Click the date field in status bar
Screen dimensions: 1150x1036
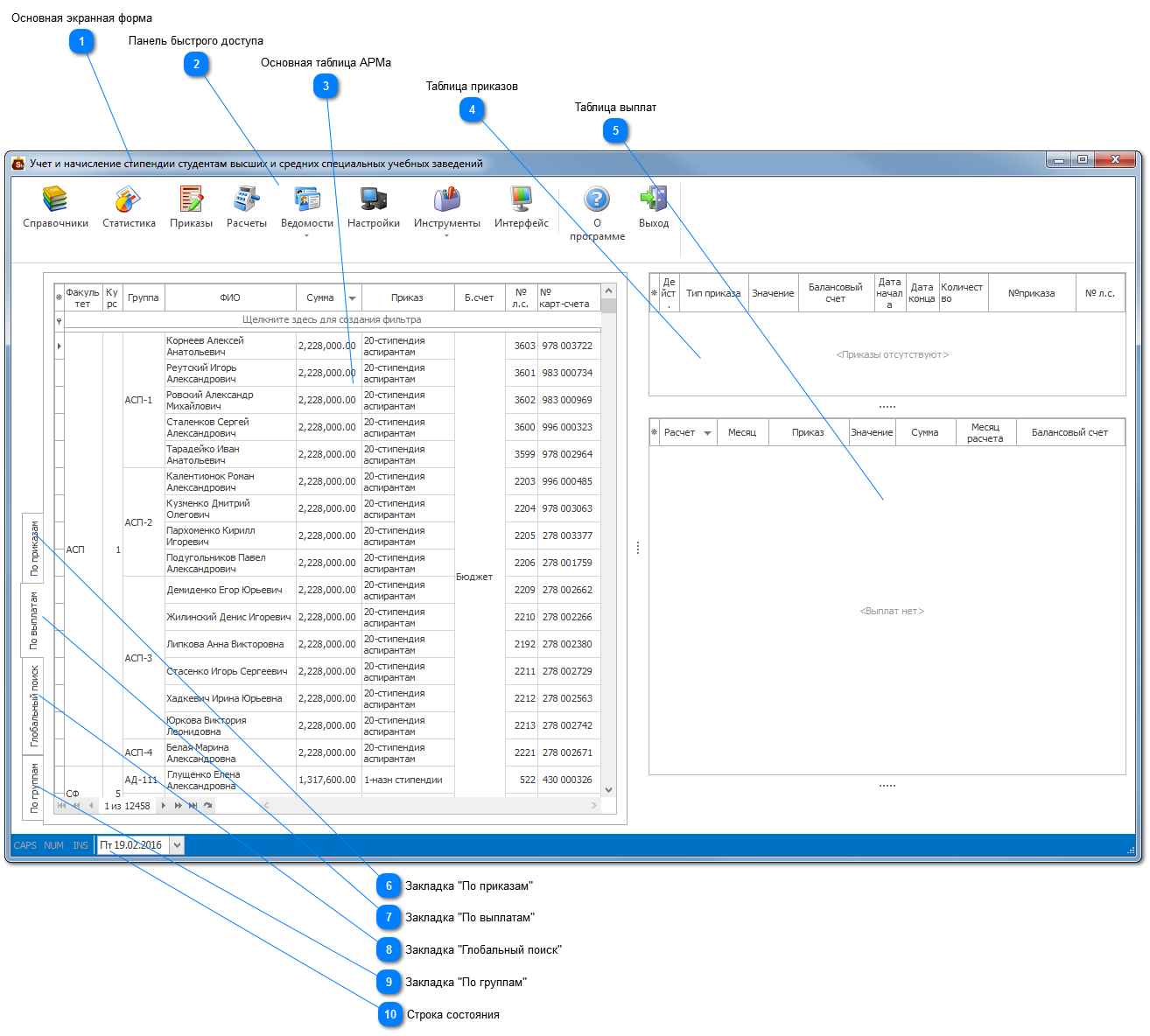pos(134,845)
